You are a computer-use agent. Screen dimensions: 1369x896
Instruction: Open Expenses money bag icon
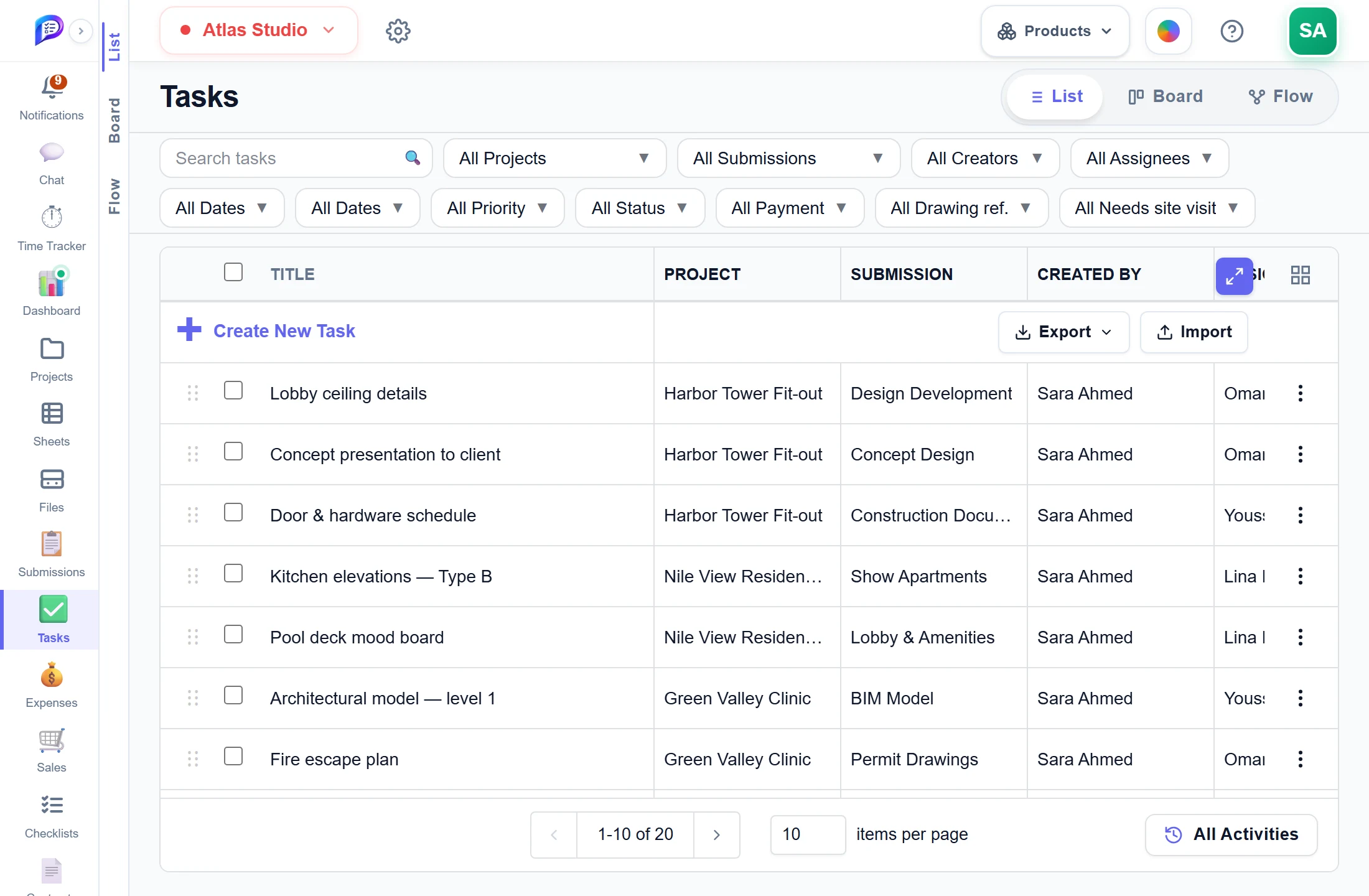pos(52,675)
